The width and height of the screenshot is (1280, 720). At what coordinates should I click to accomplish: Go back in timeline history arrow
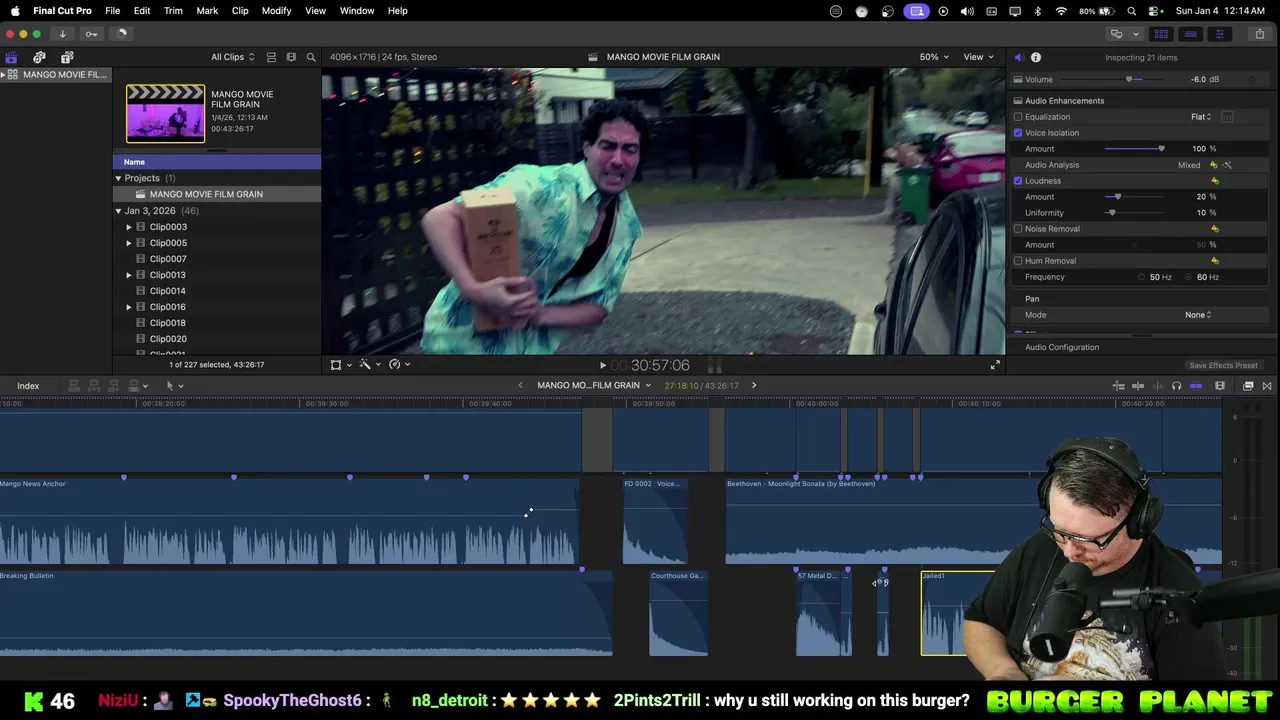pos(520,386)
